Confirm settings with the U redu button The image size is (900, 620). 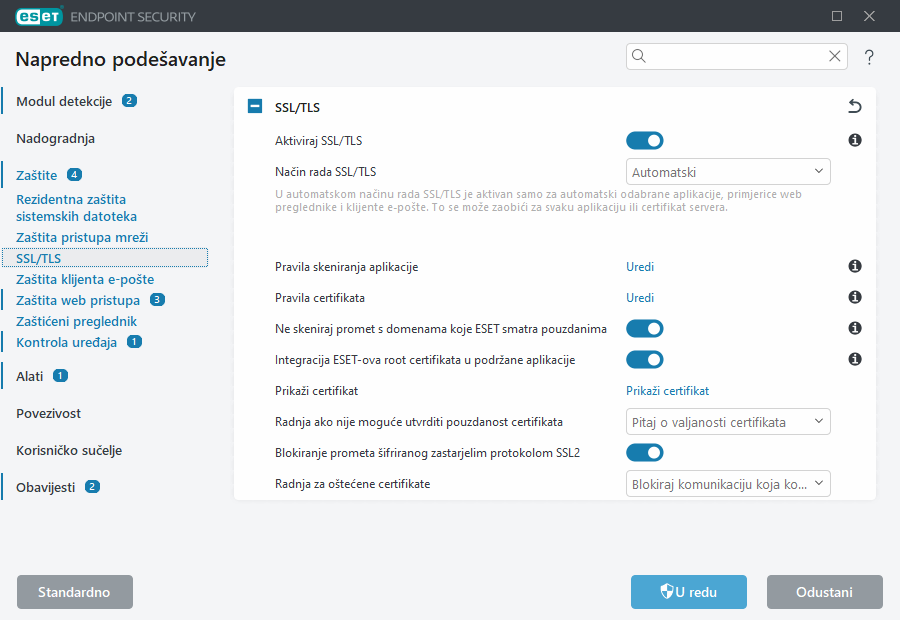pyautogui.click(x=688, y=591)
